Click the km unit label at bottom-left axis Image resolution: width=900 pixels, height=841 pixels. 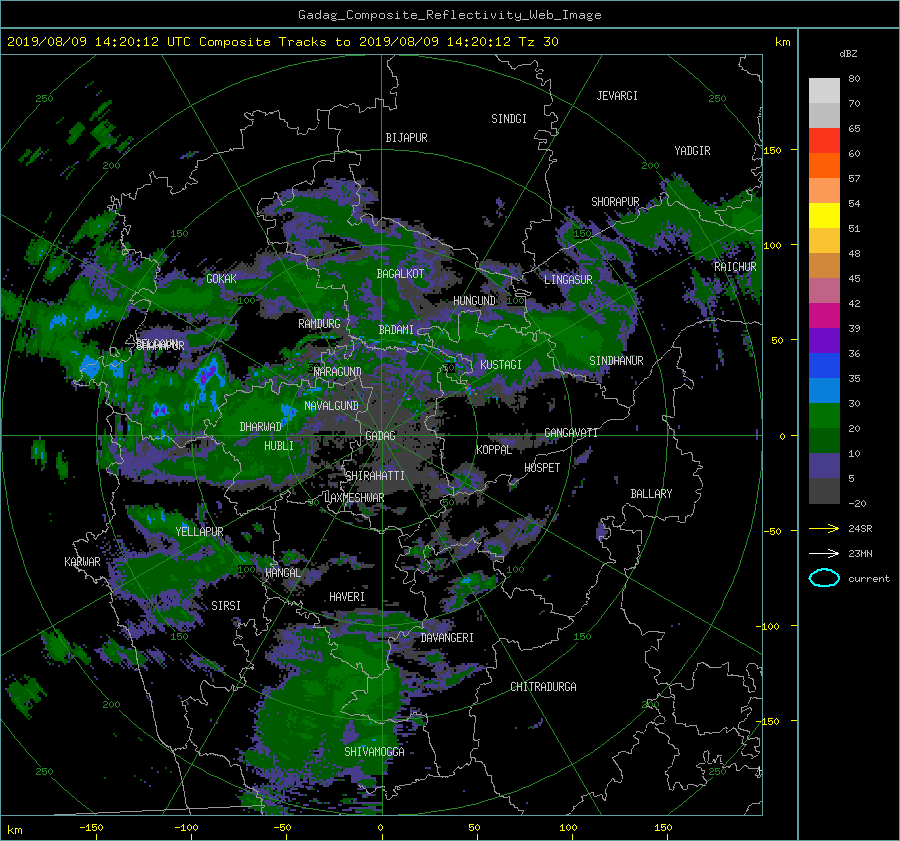click(14, 830)
